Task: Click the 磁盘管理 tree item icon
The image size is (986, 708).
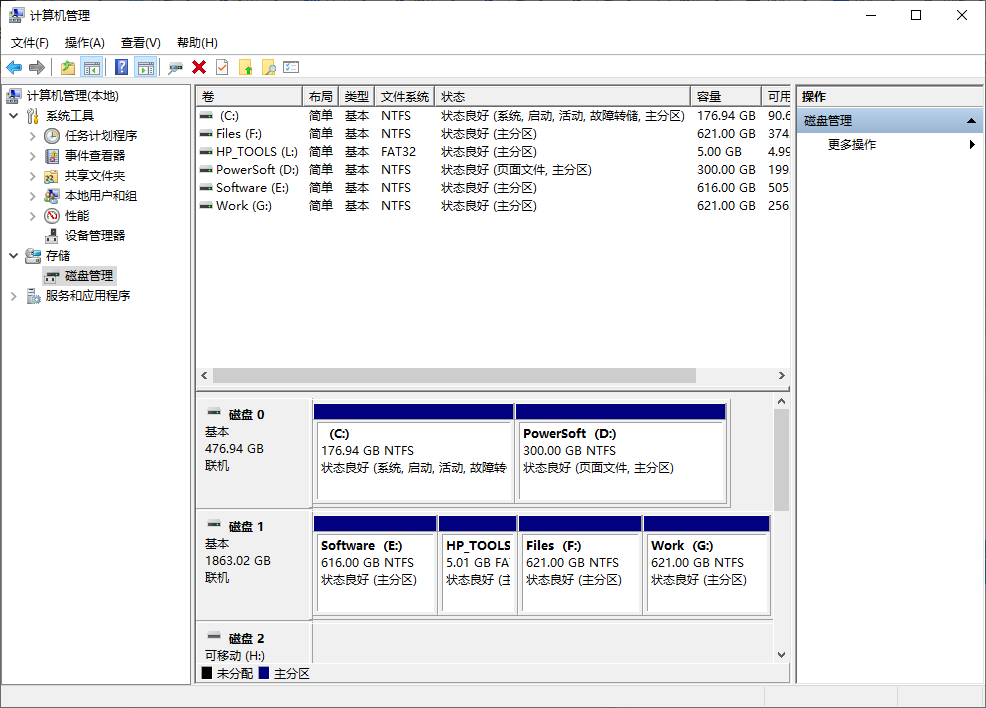Action: (x=52, y=276)
